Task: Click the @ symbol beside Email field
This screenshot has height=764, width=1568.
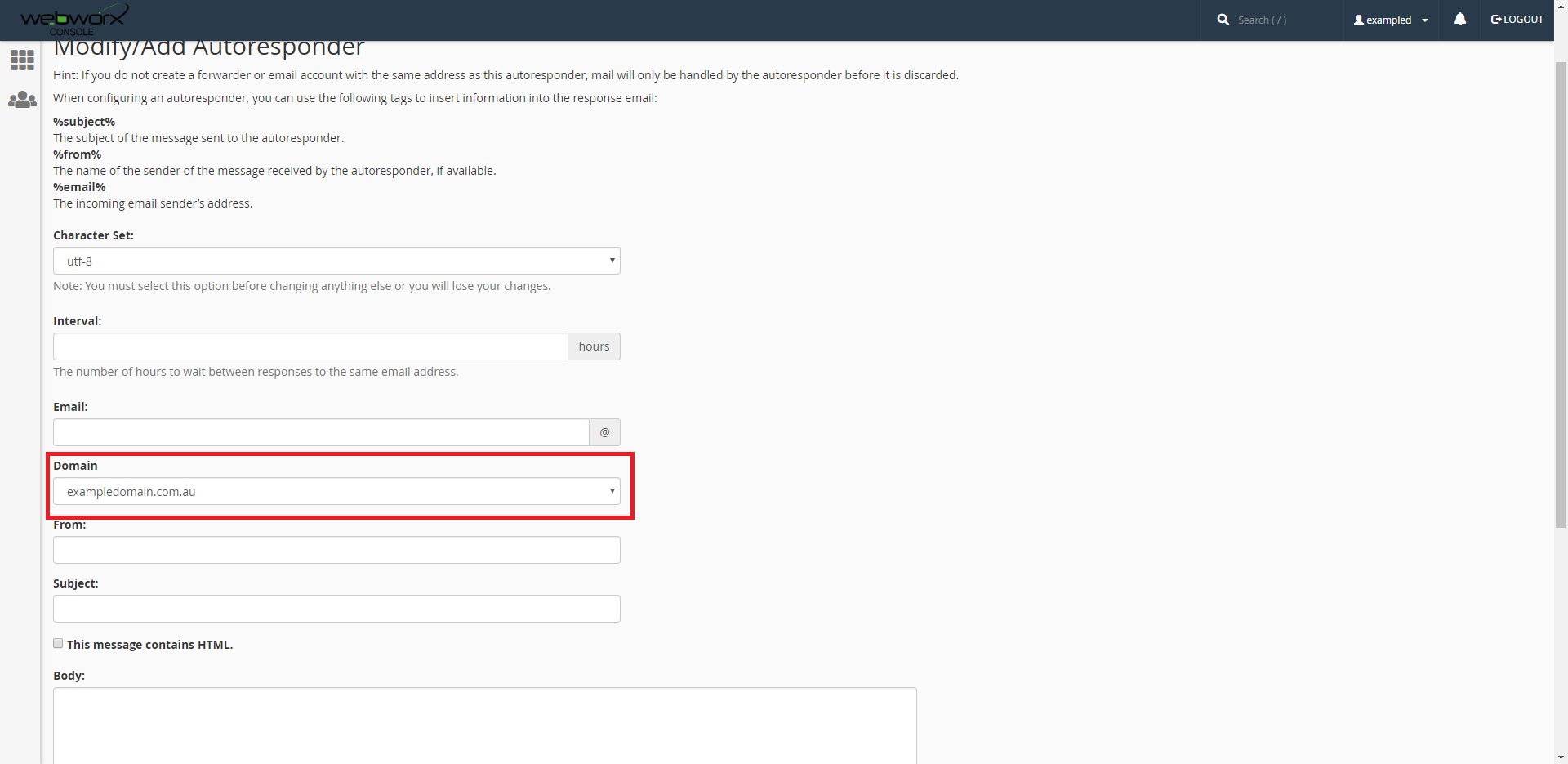Action: click(604, 432)
